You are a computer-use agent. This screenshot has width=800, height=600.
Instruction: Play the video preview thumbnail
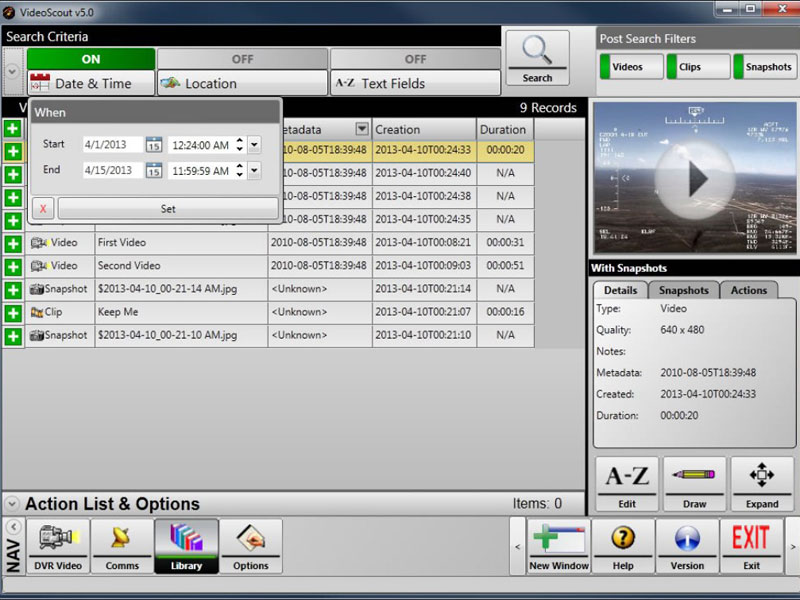coord(696,179)
